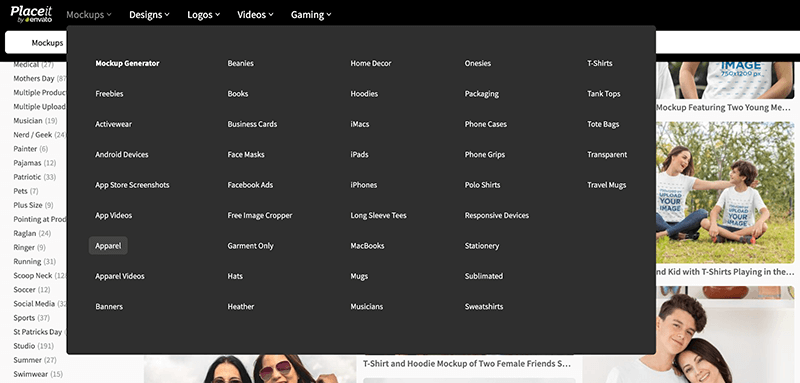The width and height of the screenshot is (800, 383).
Task: Select MacBooks in the menu
Action: point(367,246)
